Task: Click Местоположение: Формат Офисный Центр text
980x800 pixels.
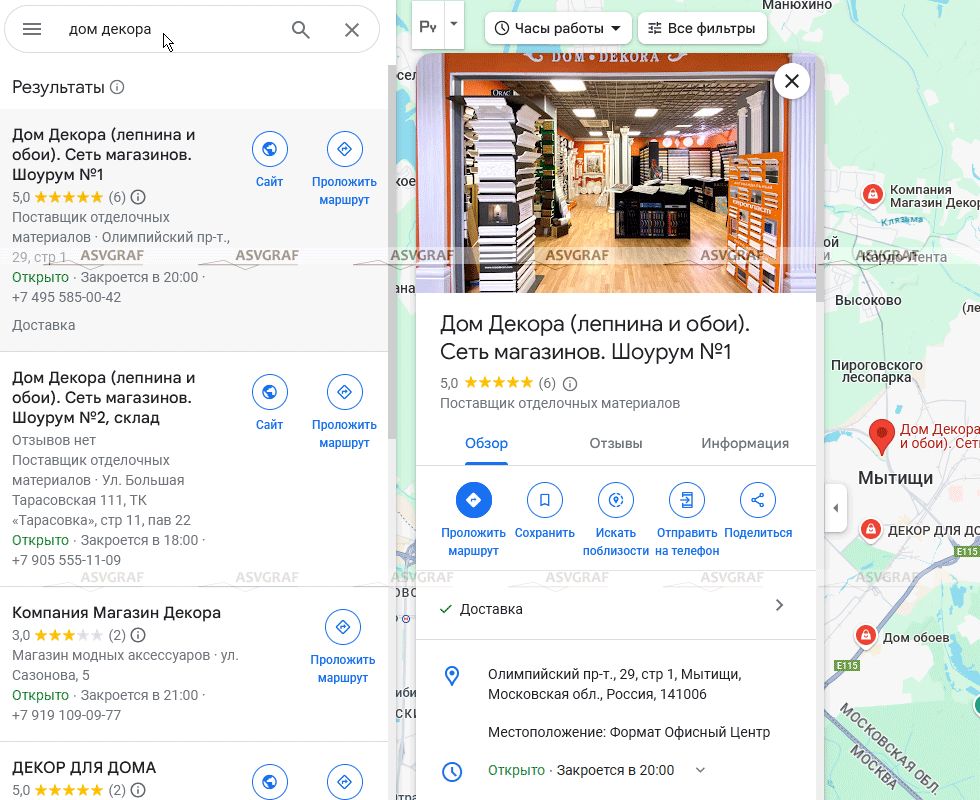Action: pyautogui.click(x=629, y=732)
